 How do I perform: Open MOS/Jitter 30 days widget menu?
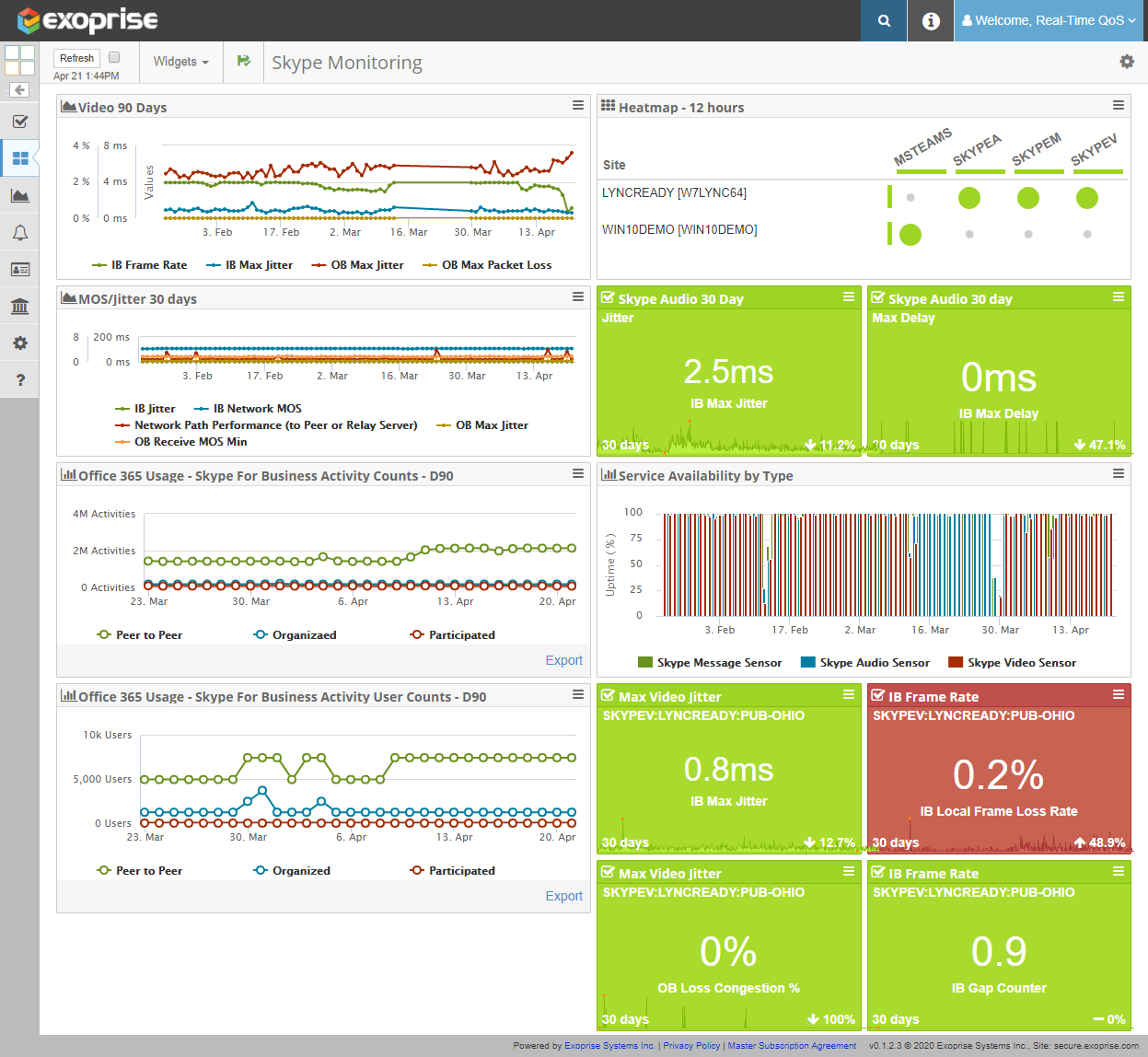pos(578,296)
